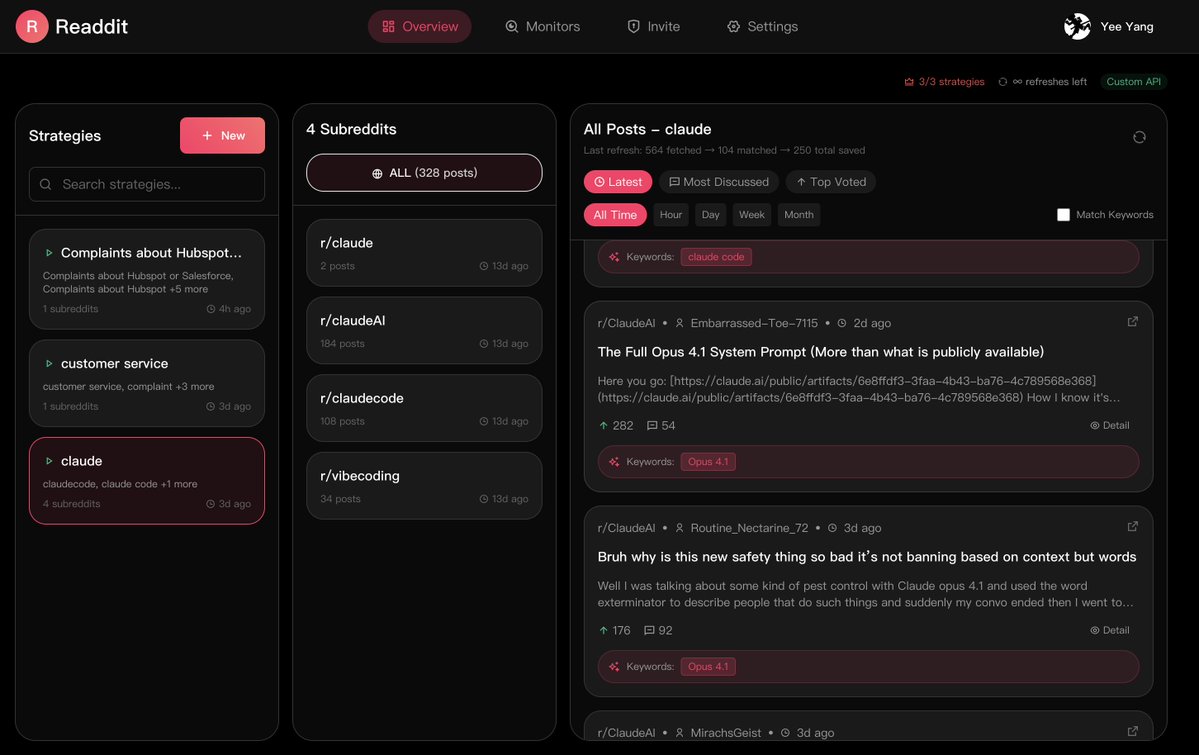Select the claude strategy title
This screenshot has width=1199, height=755.
(82, 461)
